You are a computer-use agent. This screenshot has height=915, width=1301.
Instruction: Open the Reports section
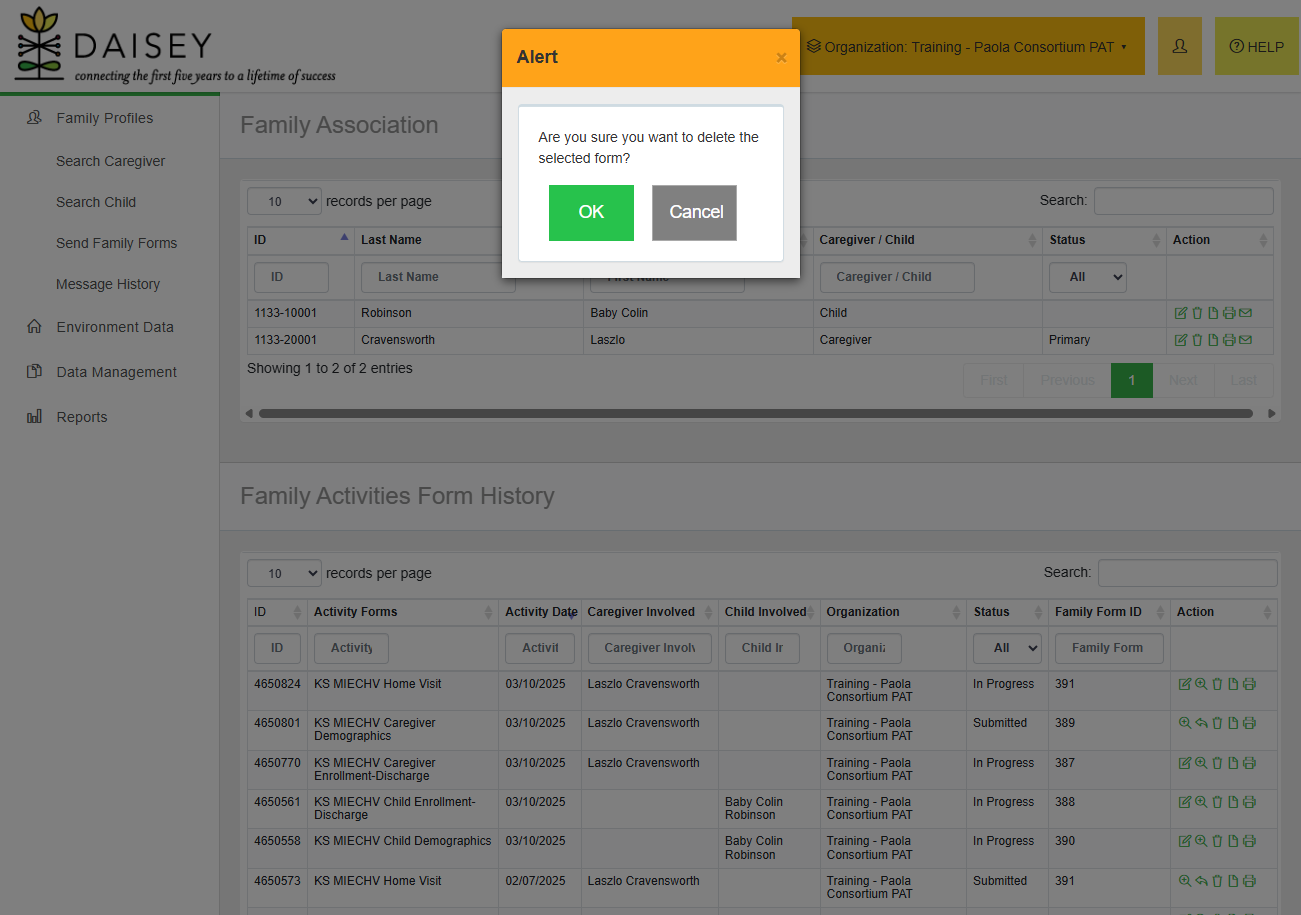(82, 417)
